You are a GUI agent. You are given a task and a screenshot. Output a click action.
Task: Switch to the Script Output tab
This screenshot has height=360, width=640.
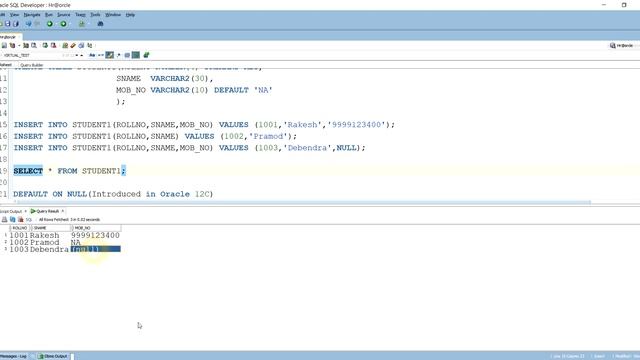11,211
